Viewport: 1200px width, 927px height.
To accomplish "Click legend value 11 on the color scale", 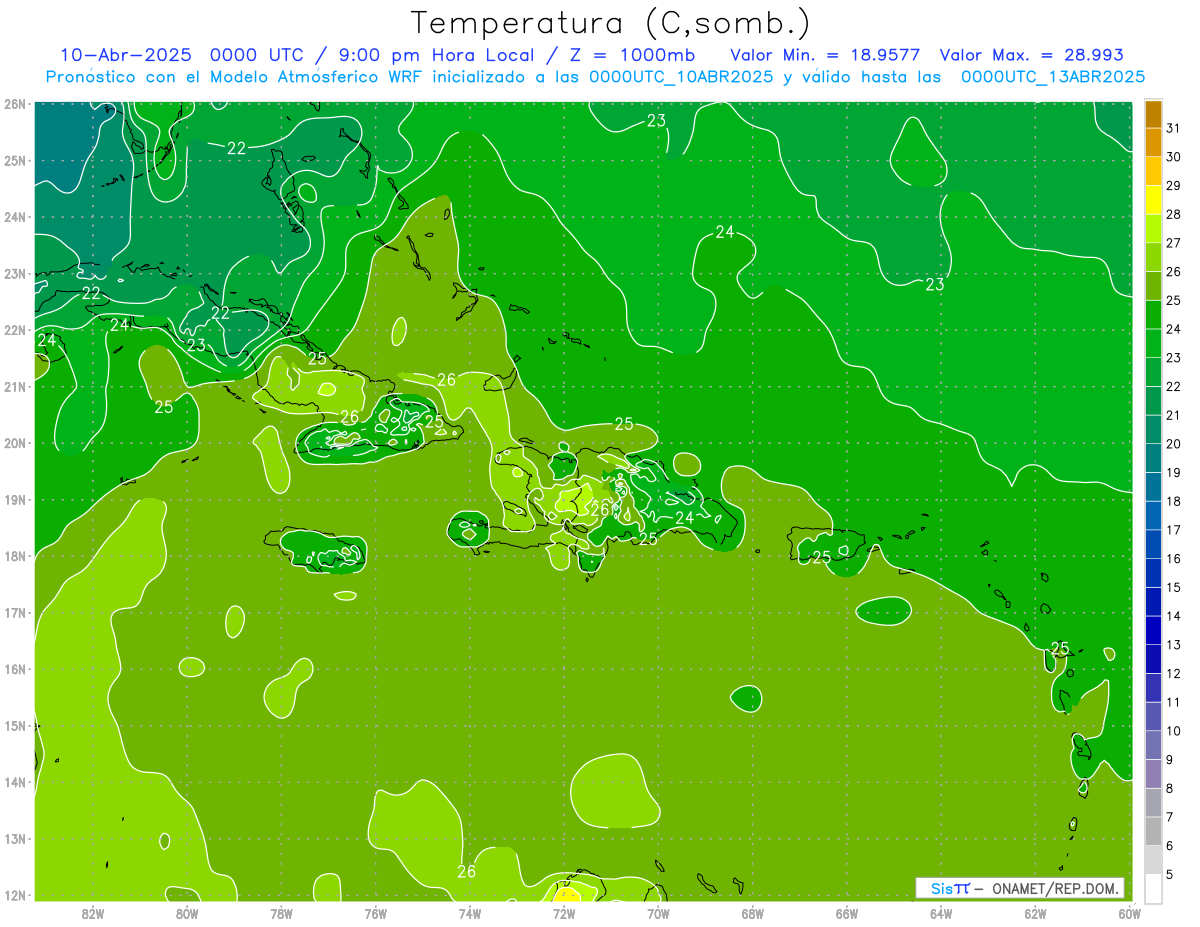I will pyautogui.click(x=1174, y=702).
